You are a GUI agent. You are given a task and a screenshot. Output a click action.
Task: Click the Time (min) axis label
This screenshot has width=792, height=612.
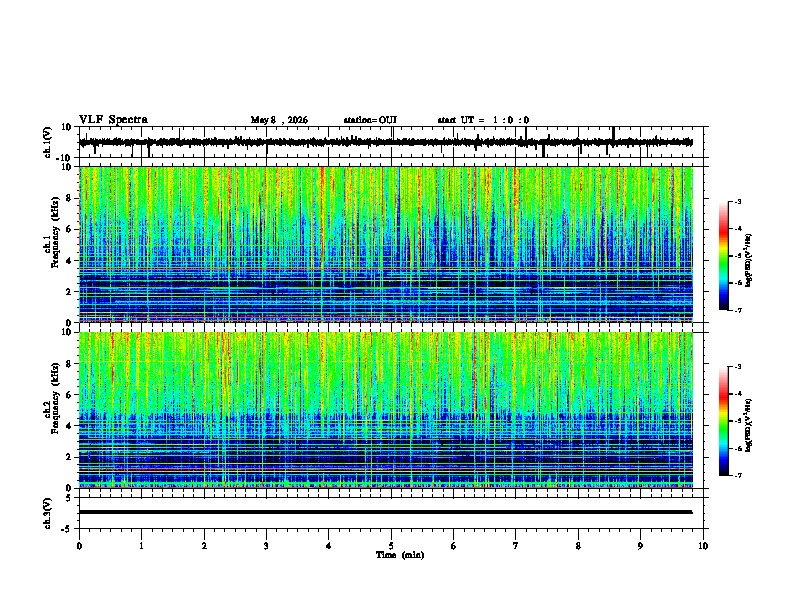click(400, 555)
